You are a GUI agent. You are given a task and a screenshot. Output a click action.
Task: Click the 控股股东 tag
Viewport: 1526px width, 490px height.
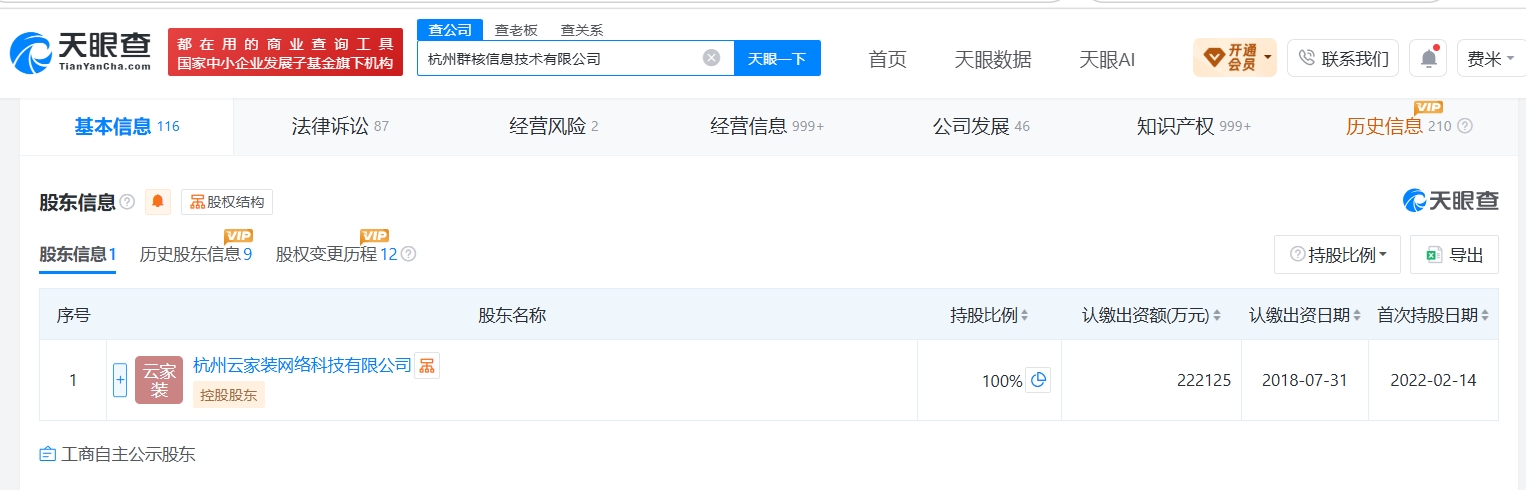pos(229,395)
